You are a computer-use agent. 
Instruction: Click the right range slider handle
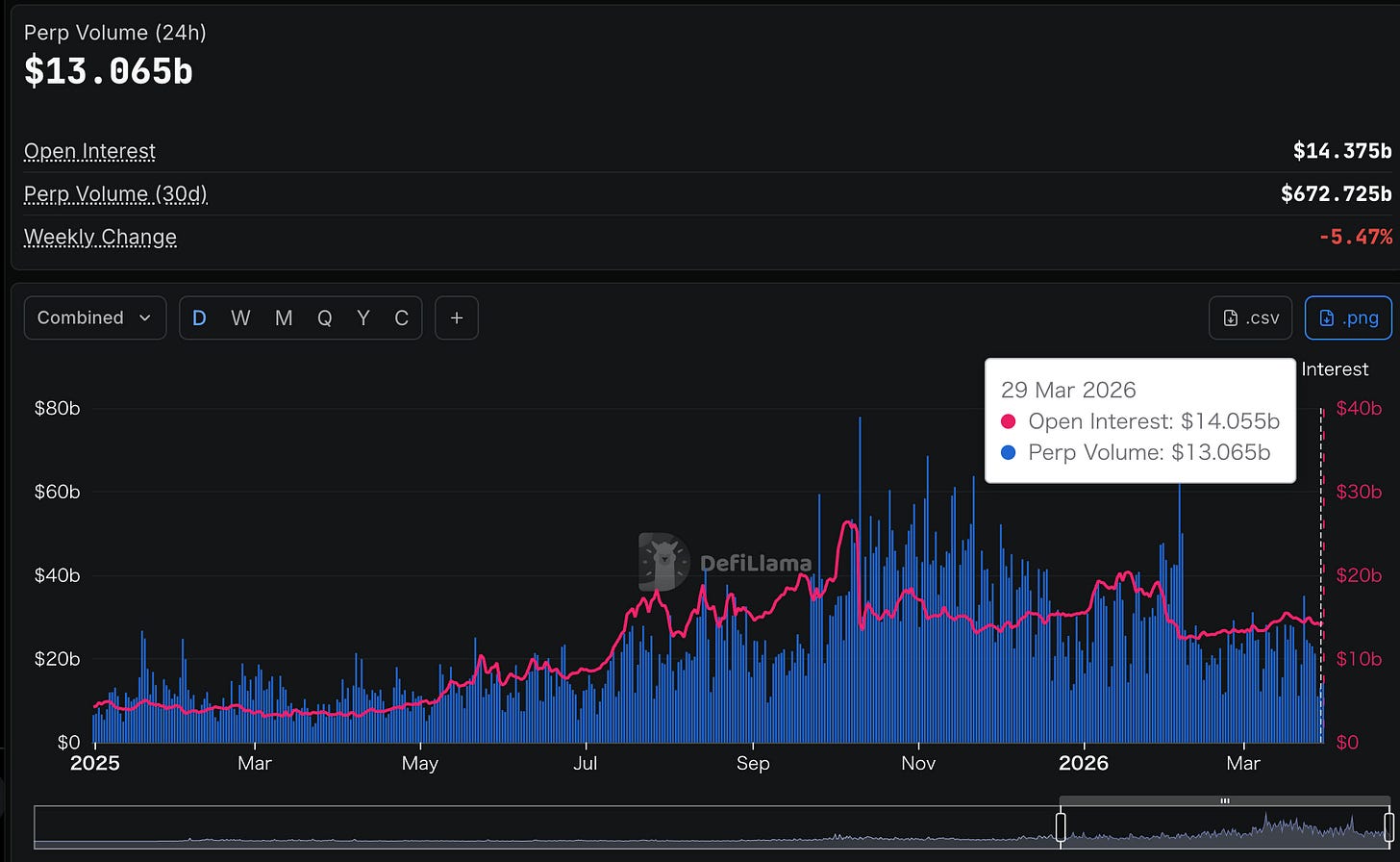click(1388, 827)
